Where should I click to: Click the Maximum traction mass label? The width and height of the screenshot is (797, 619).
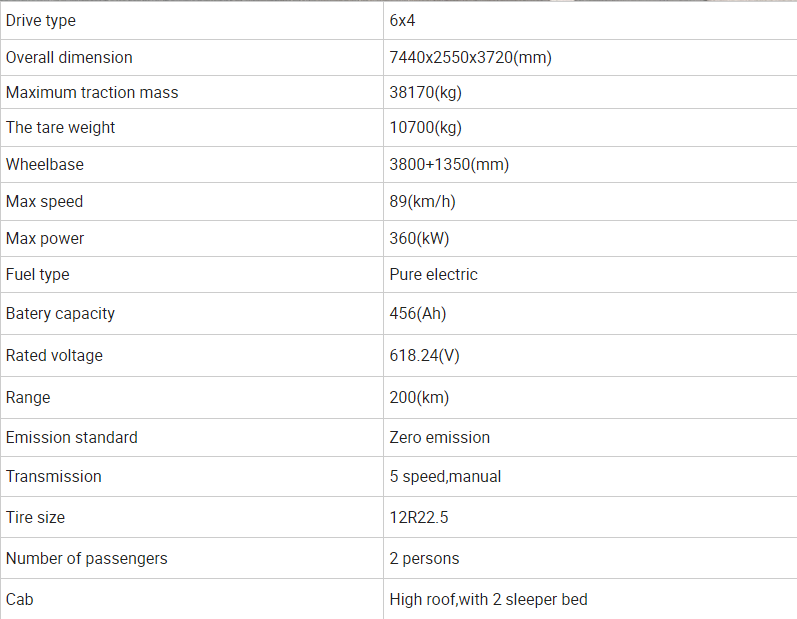click(92, 92)
